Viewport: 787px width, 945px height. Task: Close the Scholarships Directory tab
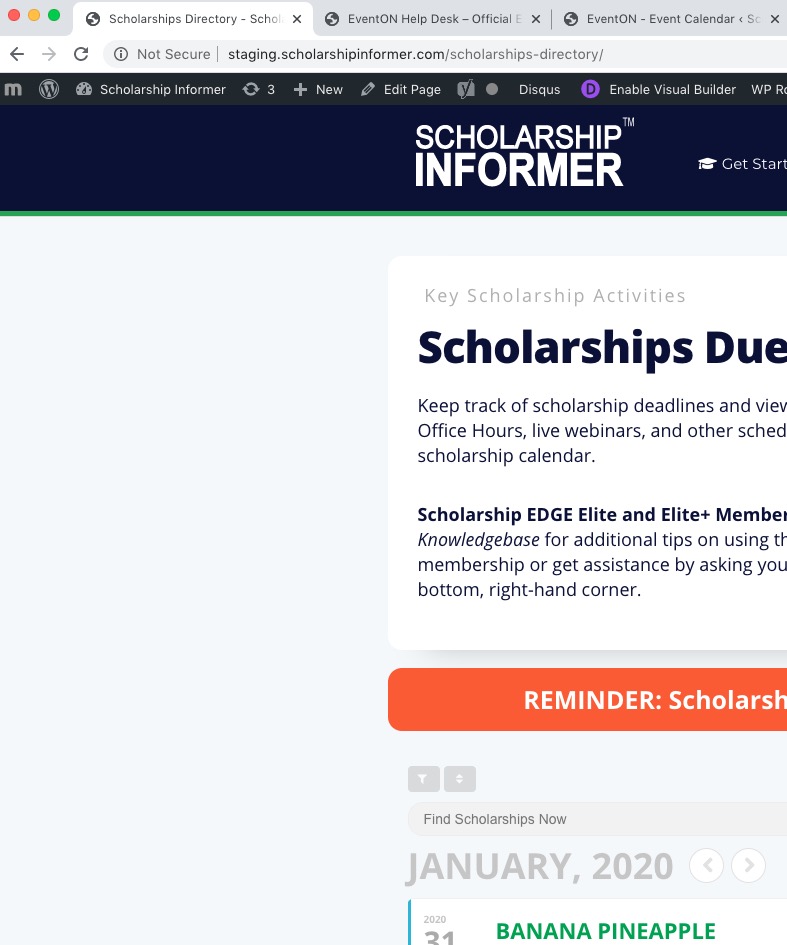(x=297, y=19)
